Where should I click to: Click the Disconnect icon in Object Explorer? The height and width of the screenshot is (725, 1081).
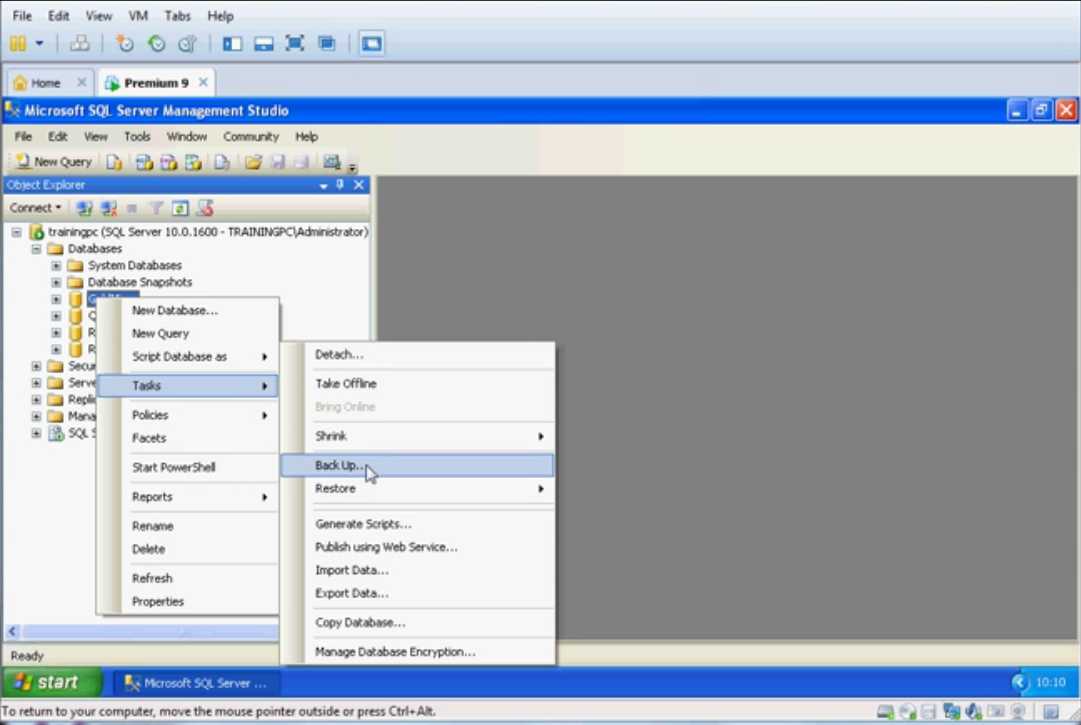[x=108, y=207]
